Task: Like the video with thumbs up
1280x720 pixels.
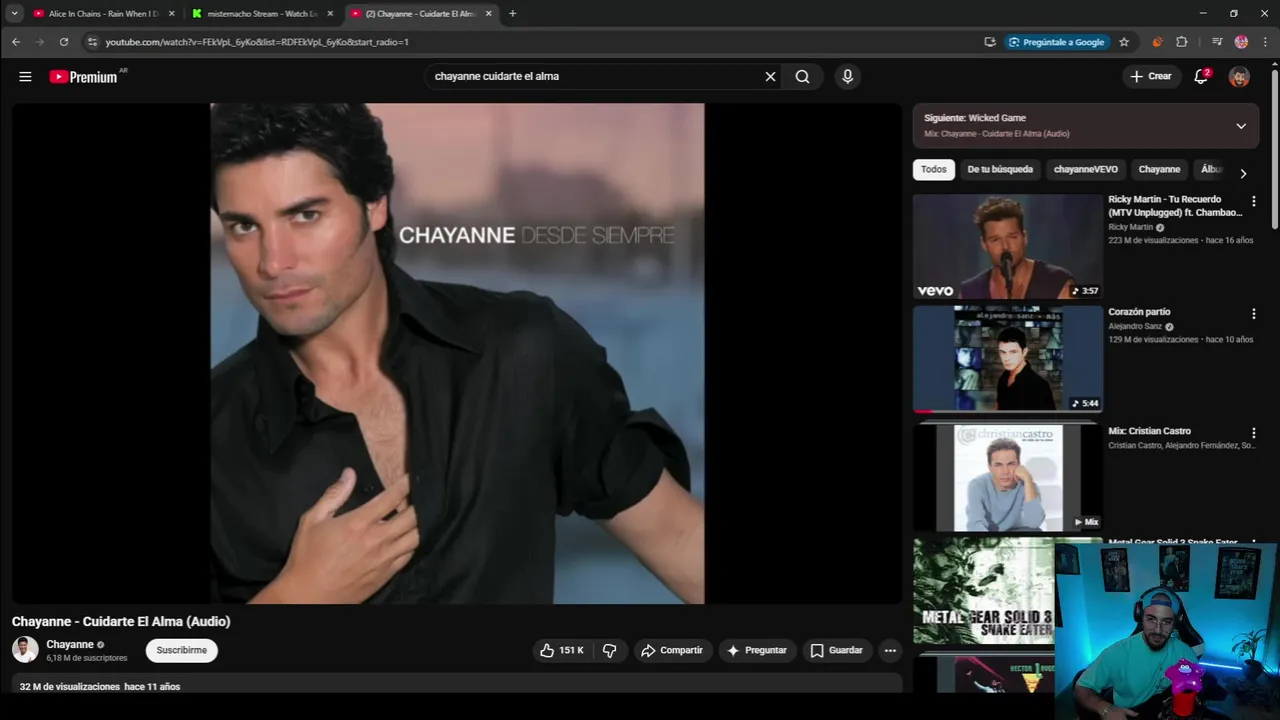Action: (561, 650)
